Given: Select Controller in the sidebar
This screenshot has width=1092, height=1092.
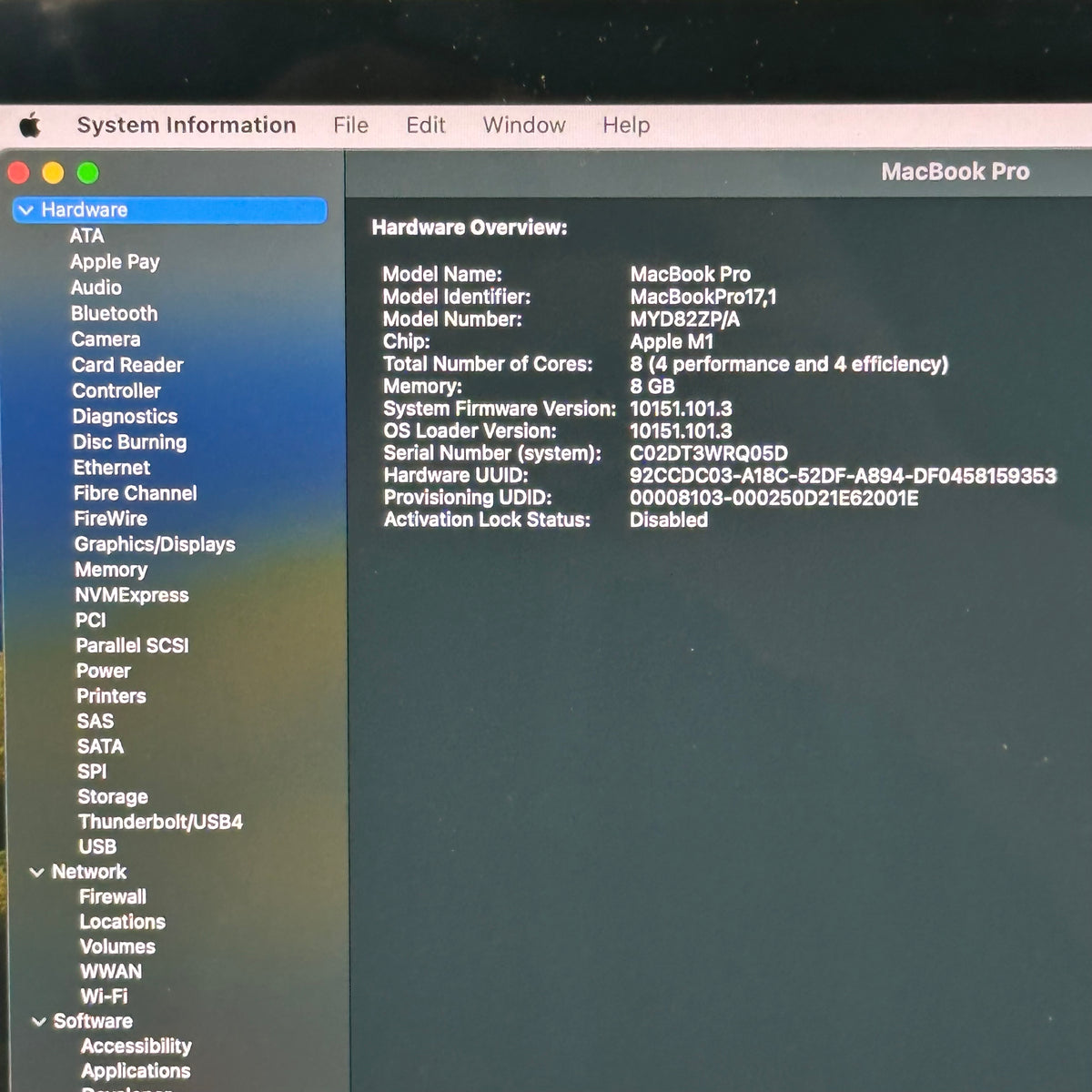Looking at the screenshot, I should click(116, 390).
